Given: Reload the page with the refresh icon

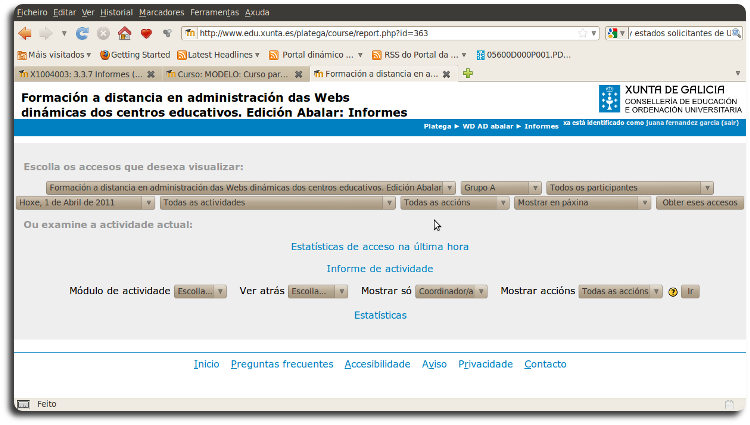Looking at the screenshot, I should pyautogui.click(x=83, y=33).
